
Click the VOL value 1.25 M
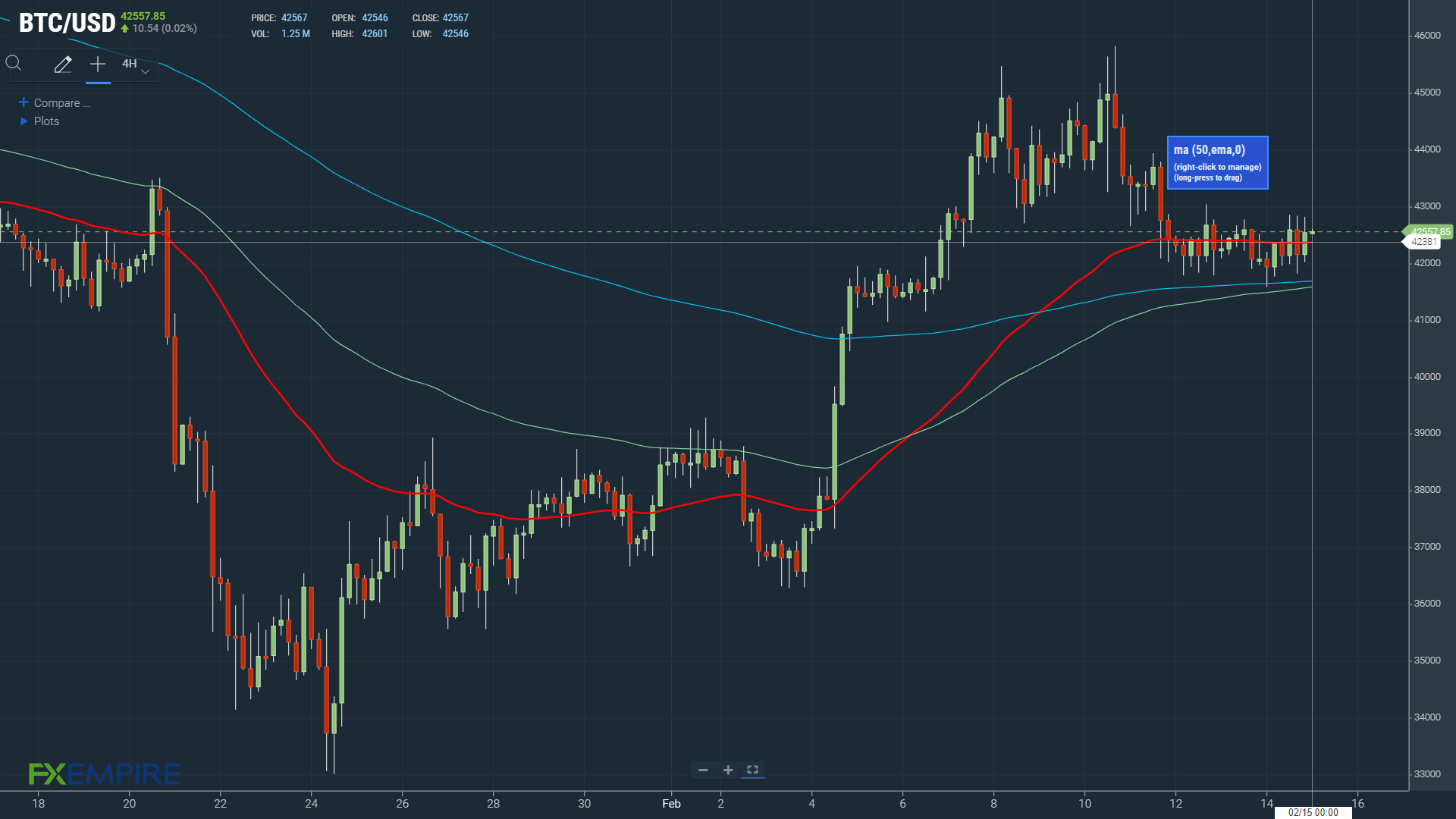point(296,34)
